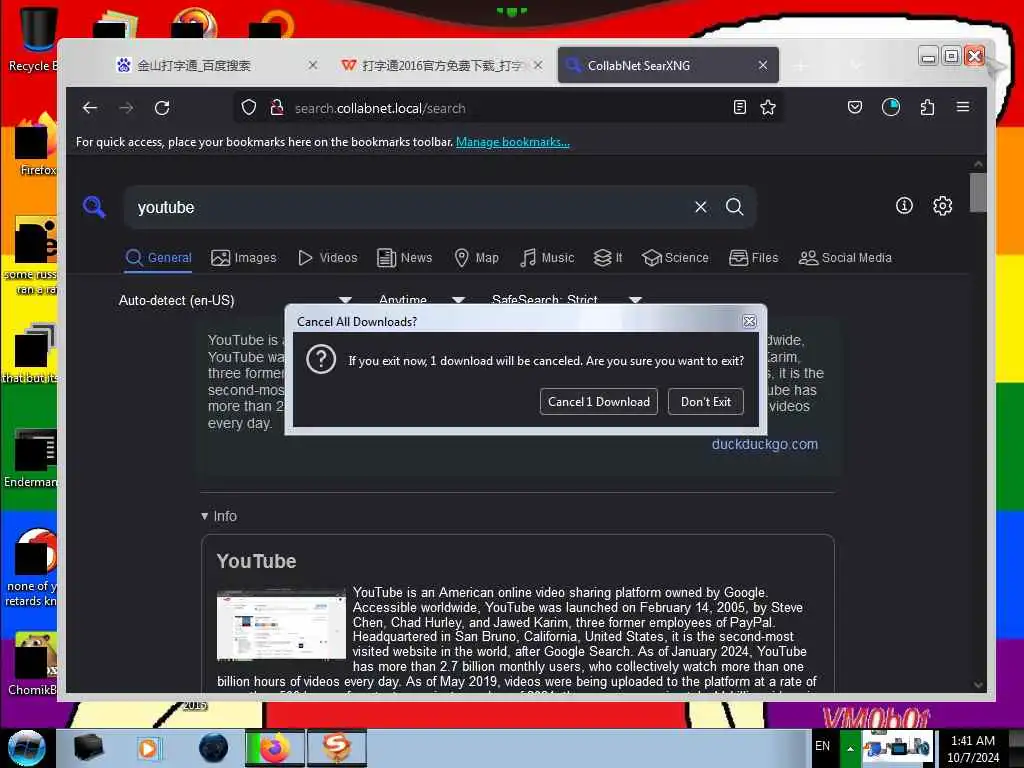Image resolution: width=1024 pixels, height=768 pixels.
Task: Click the page vertical scrollbar thumb
Action: [978, 193]
